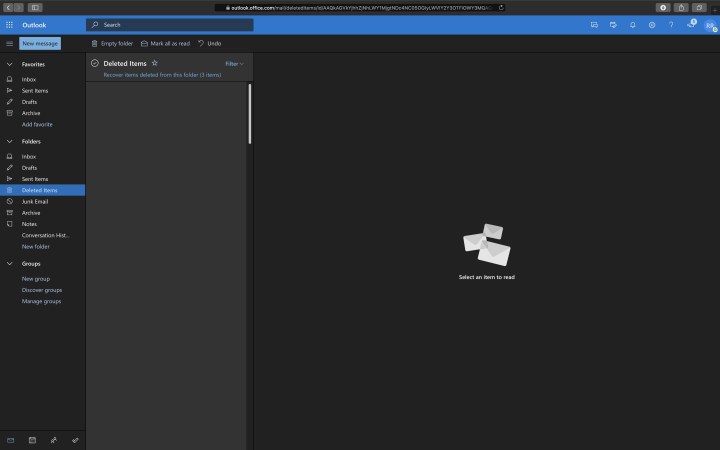Screen dimensions: 720x450
Task: Click Empty folder in the toolbar
Action: click(x=112, y=44)
